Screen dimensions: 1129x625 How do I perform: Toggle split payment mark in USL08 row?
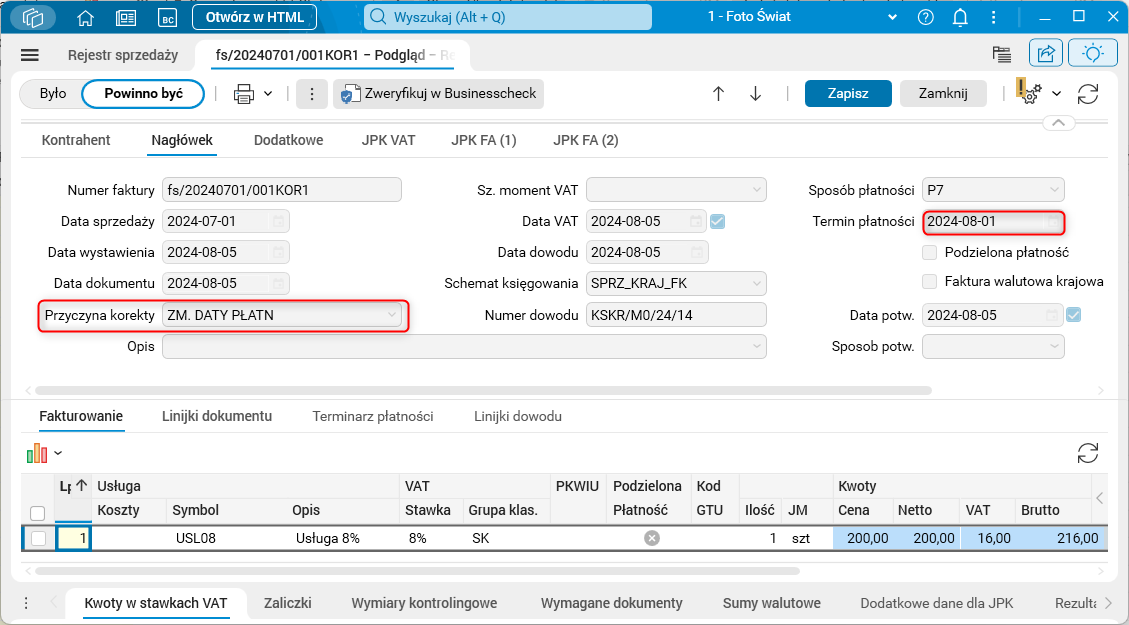[x=652, y=539]
